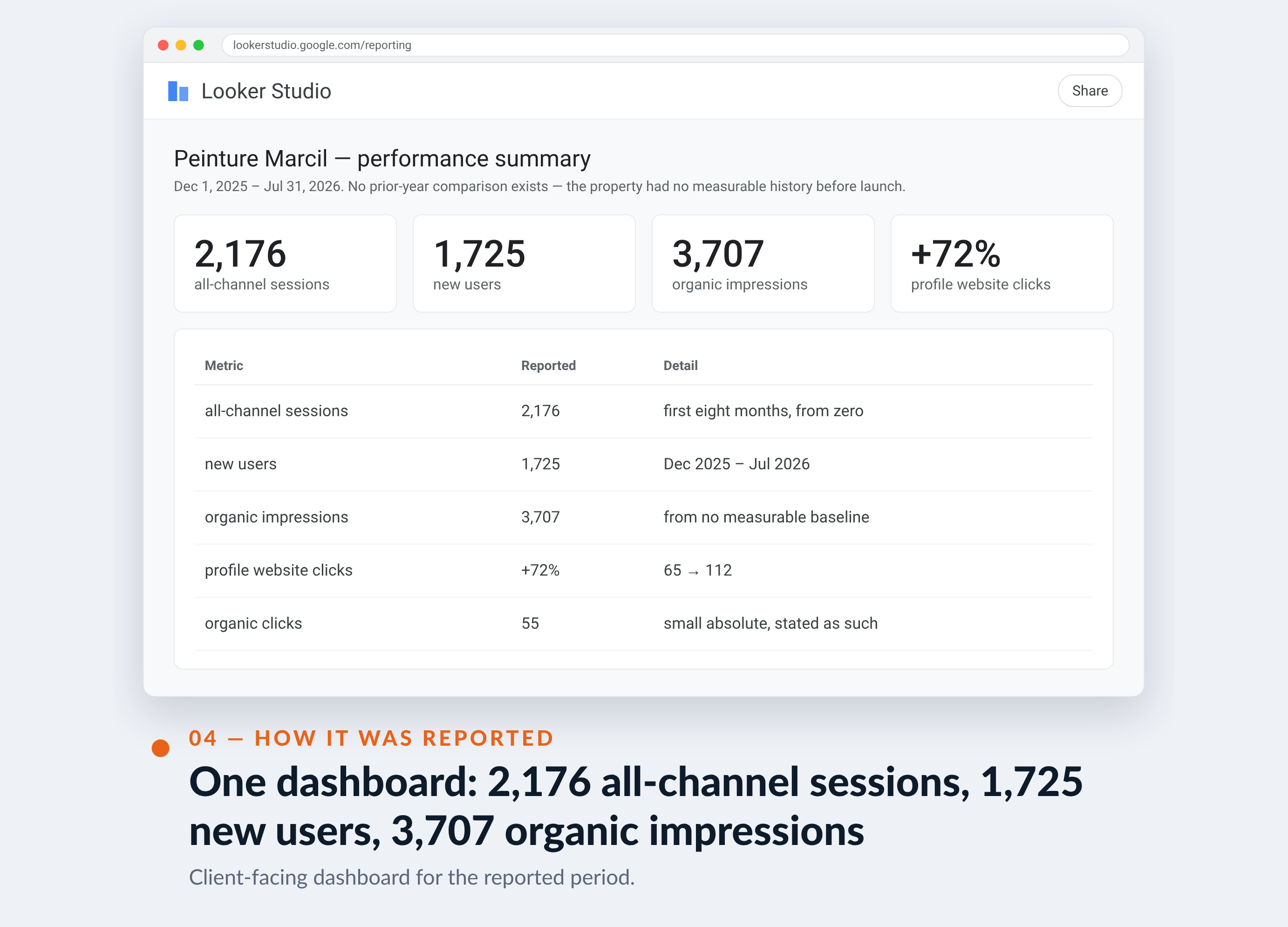Click the organic impressions table row label

276,517
